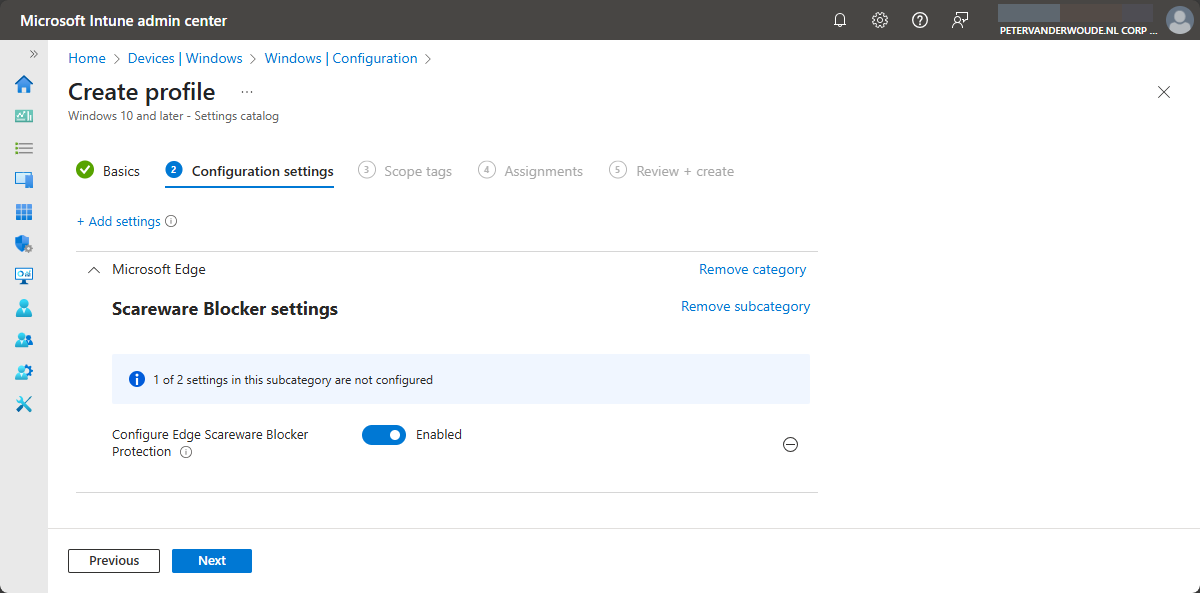Click the Add settings link
This screenshot has height=593, width=1200.
pos(119,222)
